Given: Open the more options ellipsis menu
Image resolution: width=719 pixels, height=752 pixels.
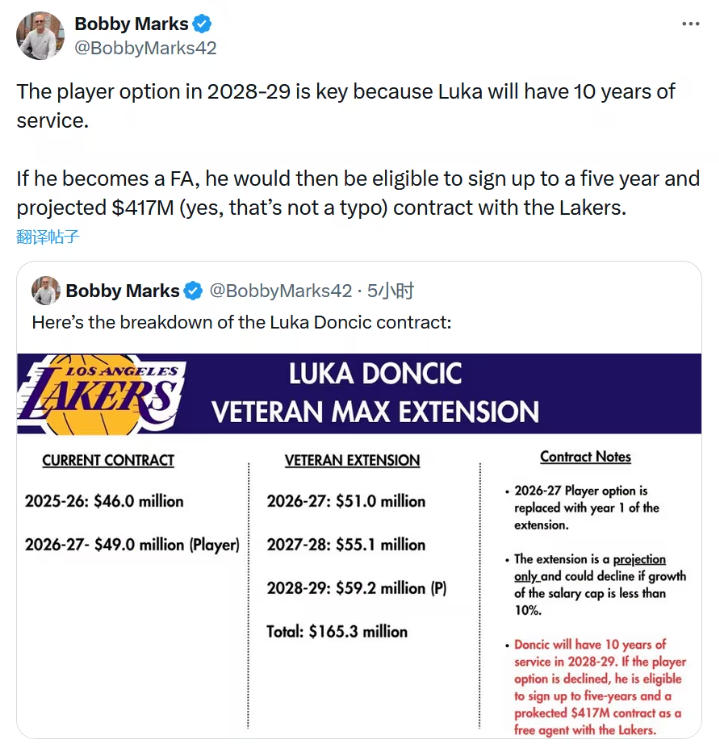Looking at the screenshot, I should (690, 23).
